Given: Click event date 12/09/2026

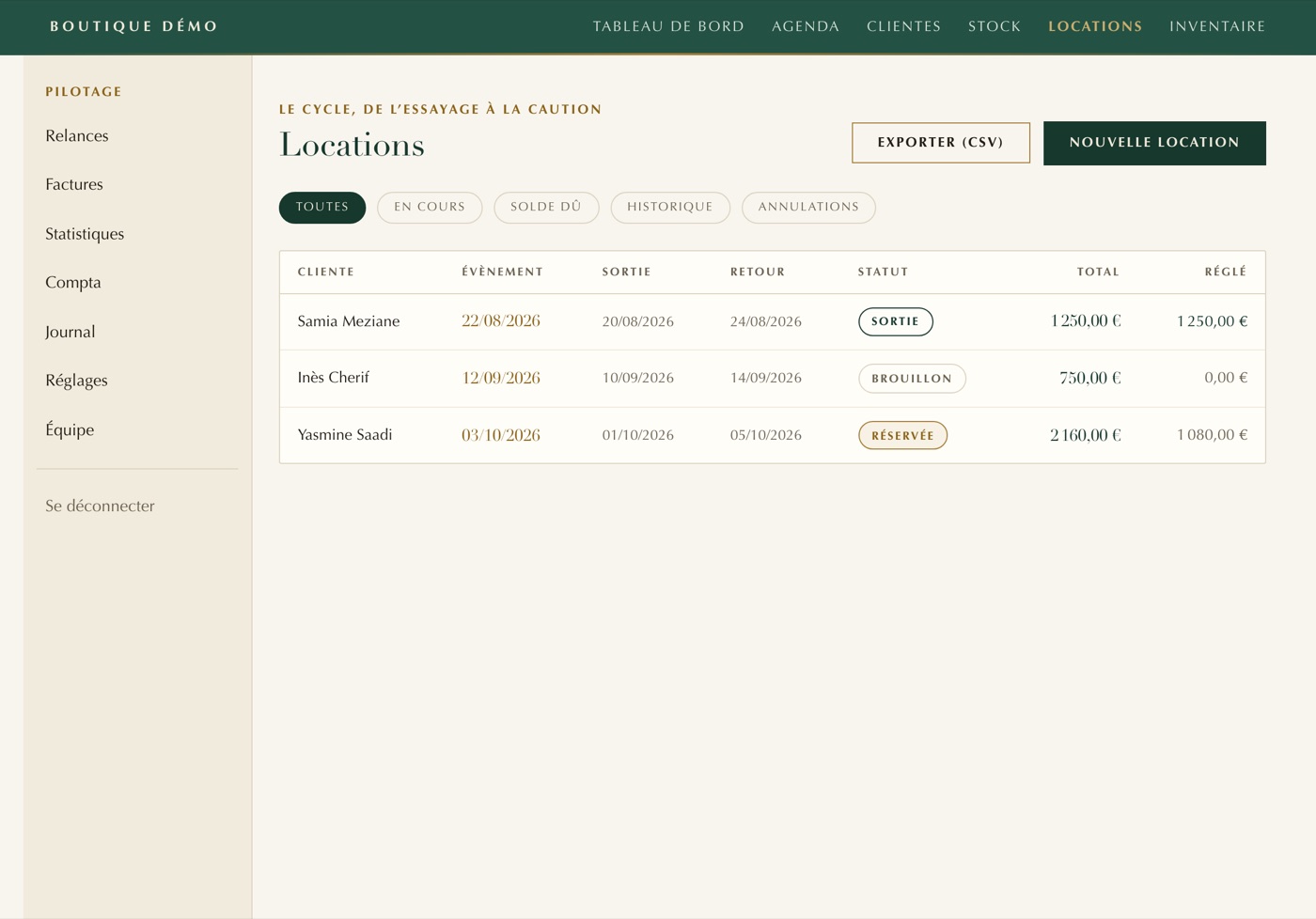Looking at the screenshot, I should point(501,379).
